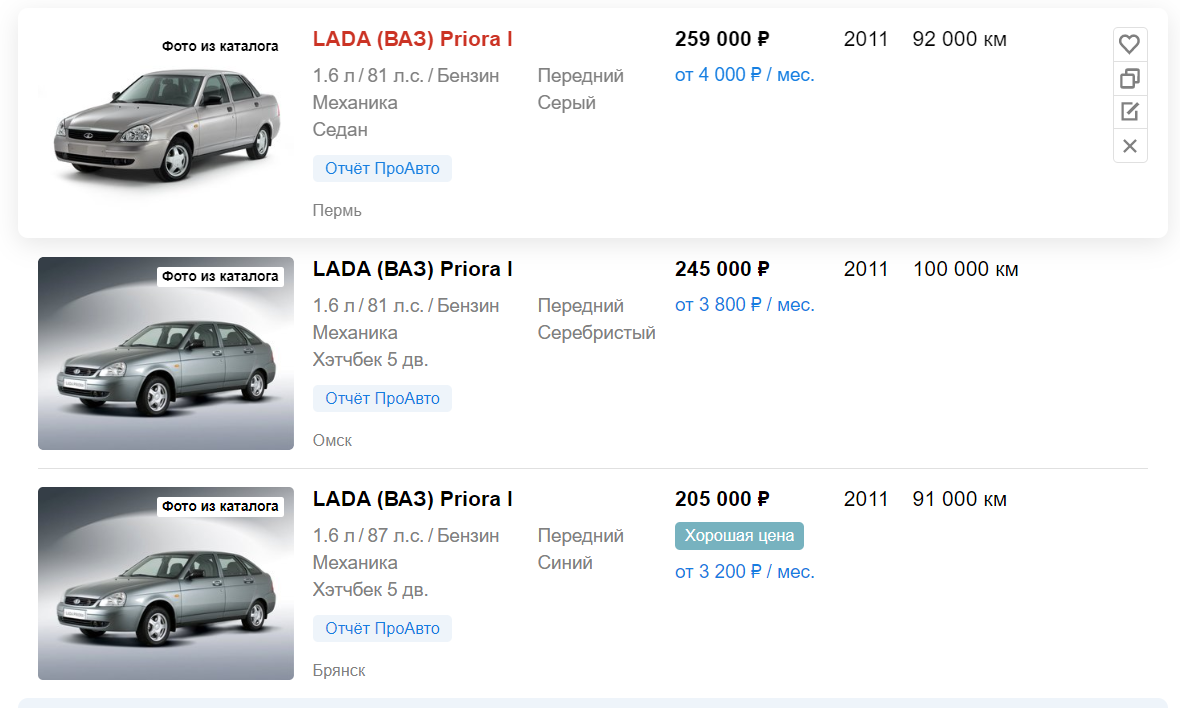Open the gray Priora sedan listing title
Viewport: 1180px width, 708px height.
[x=412, y=39]
